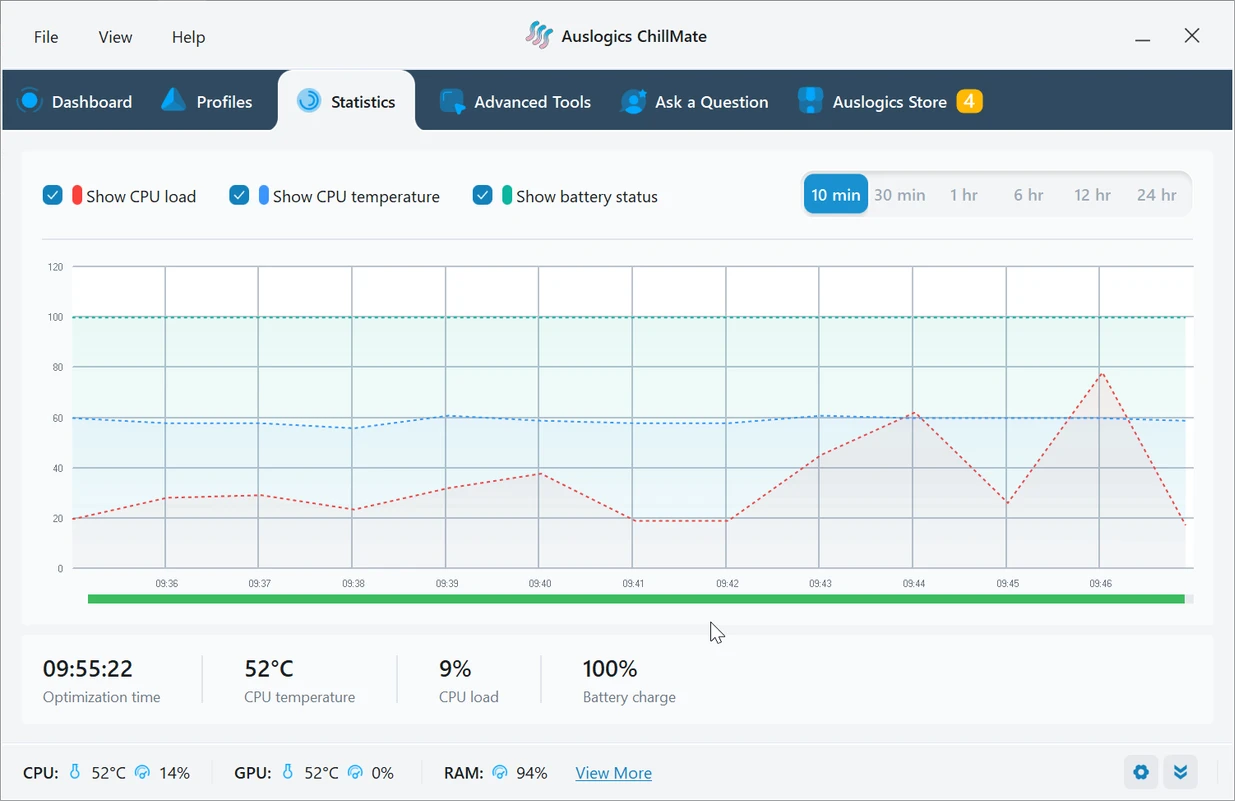This screenshot has width=1235, height=801.
Task: Switch to the Statistics tab
Action: (347, 101)
